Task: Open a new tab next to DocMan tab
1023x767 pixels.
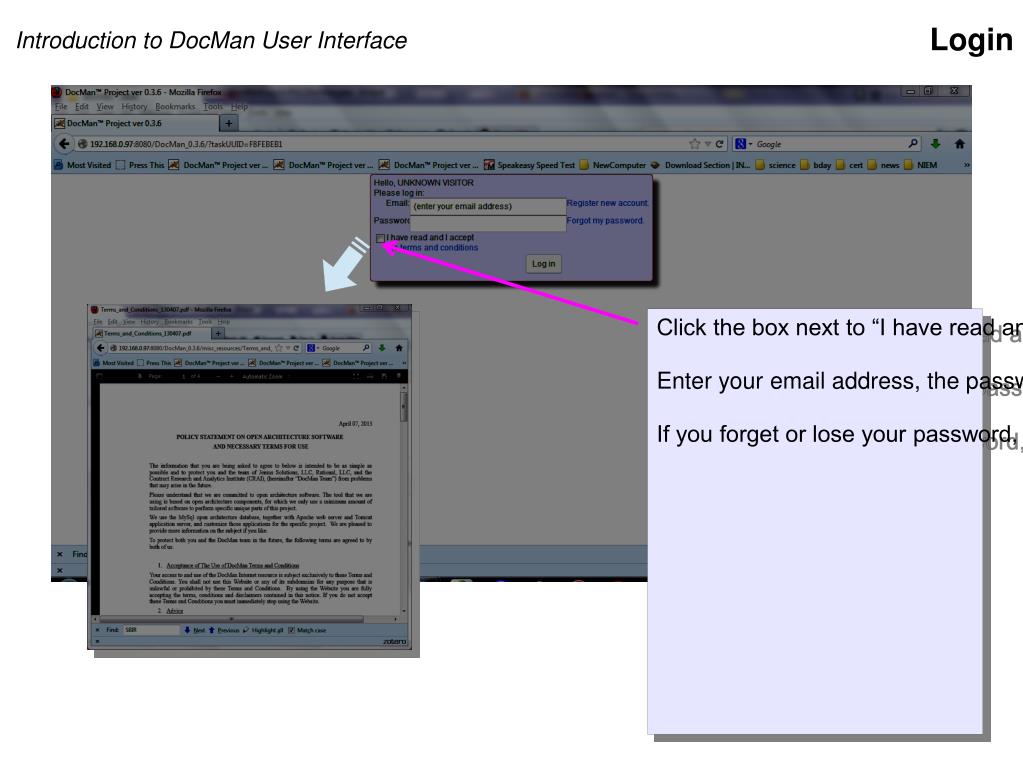Action: click(228, 123)
